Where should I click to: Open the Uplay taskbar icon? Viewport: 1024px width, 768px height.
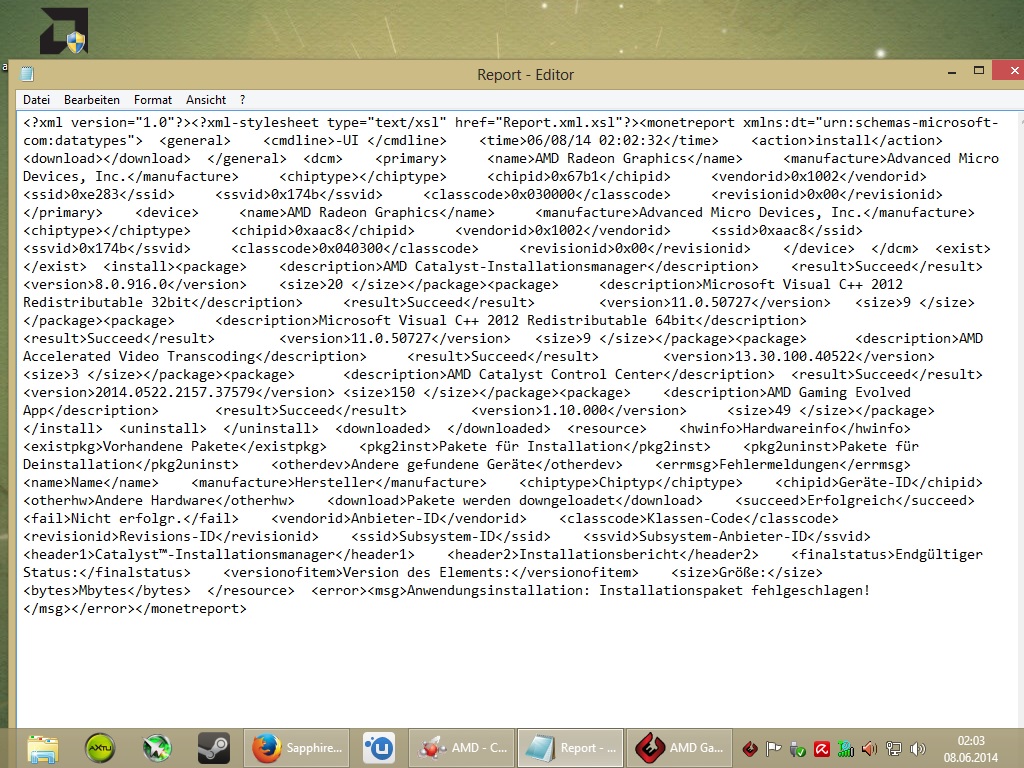pyautogui.click(x=379, y=748)
